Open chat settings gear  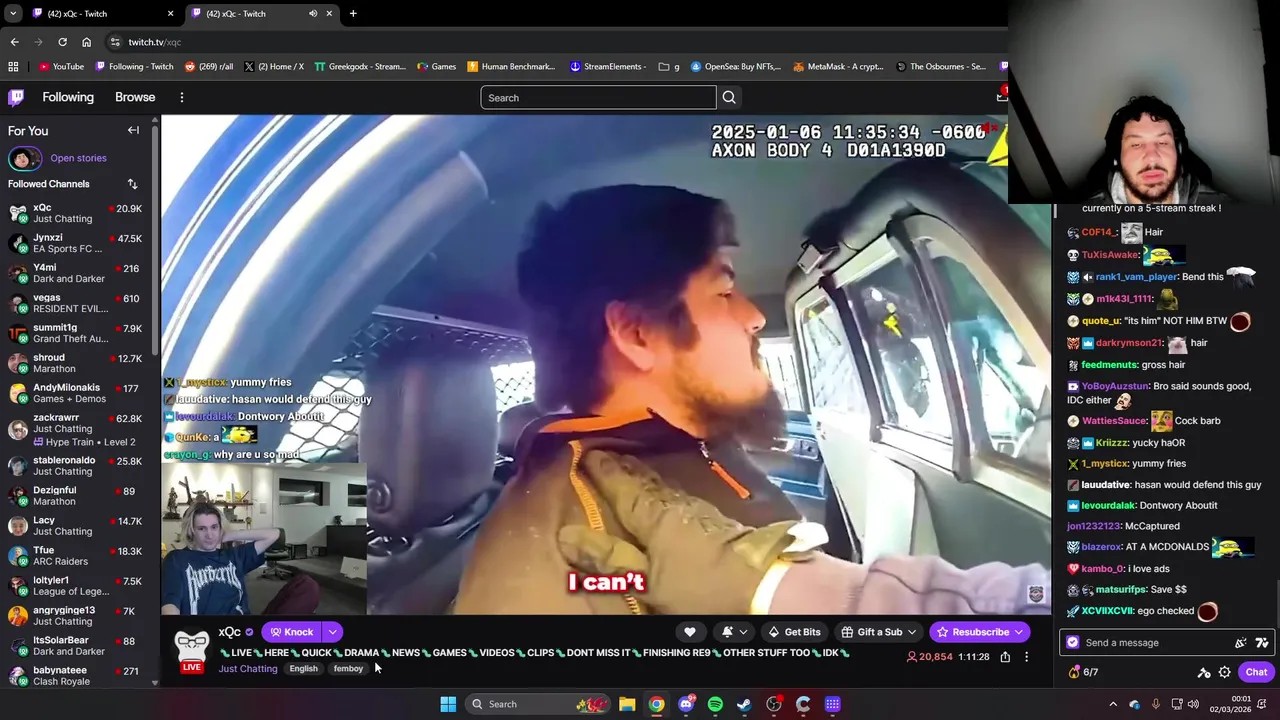click(1224, 672)
